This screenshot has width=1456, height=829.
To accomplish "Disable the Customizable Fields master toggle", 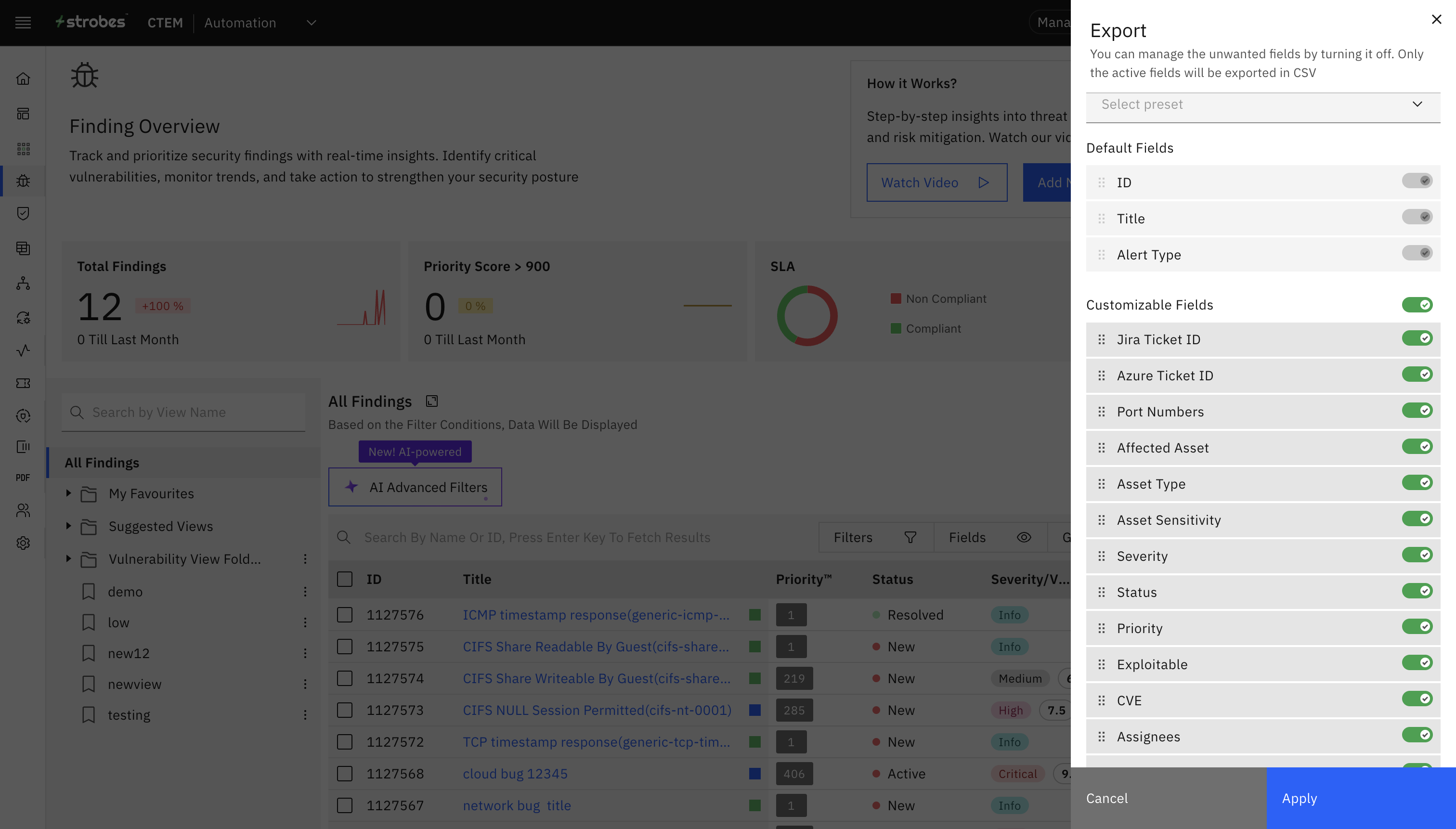I will coord(1417,305).
